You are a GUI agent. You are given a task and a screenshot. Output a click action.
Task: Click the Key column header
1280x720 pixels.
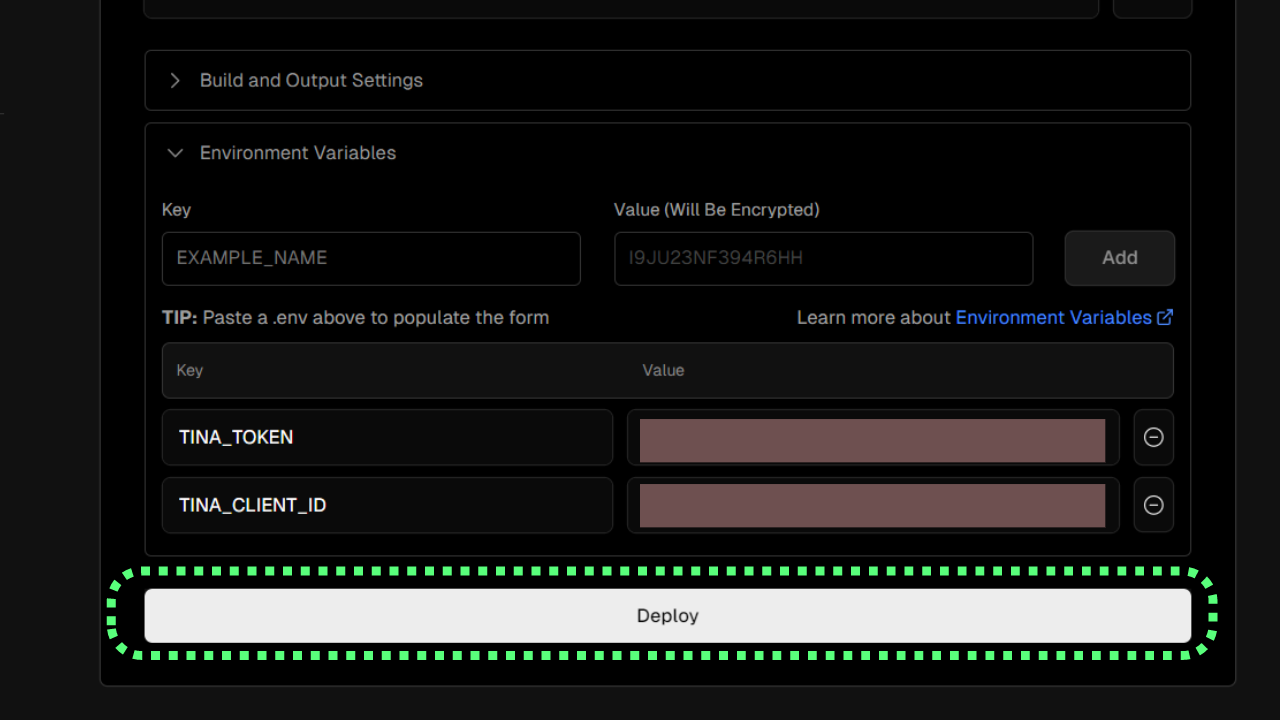(x=190, y=370)
